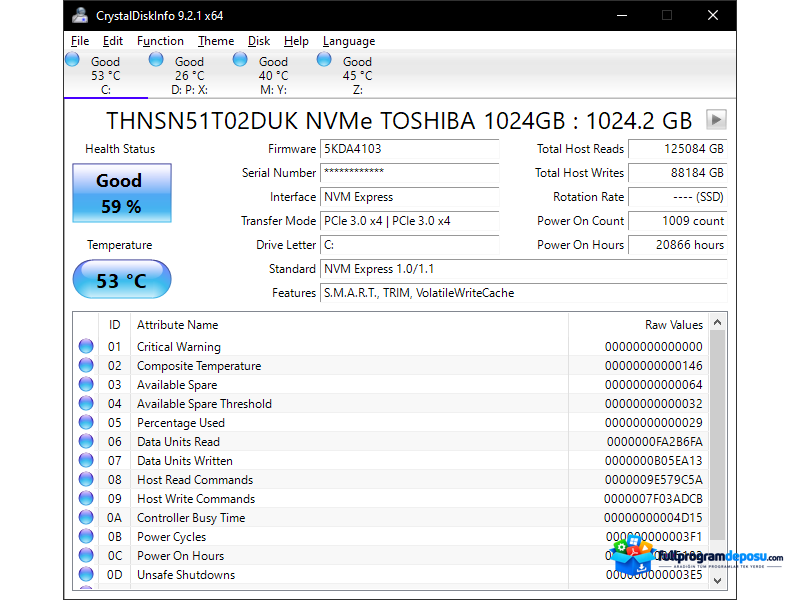Click the Power On Count value
Screen dimensions: 800x600
678,221
